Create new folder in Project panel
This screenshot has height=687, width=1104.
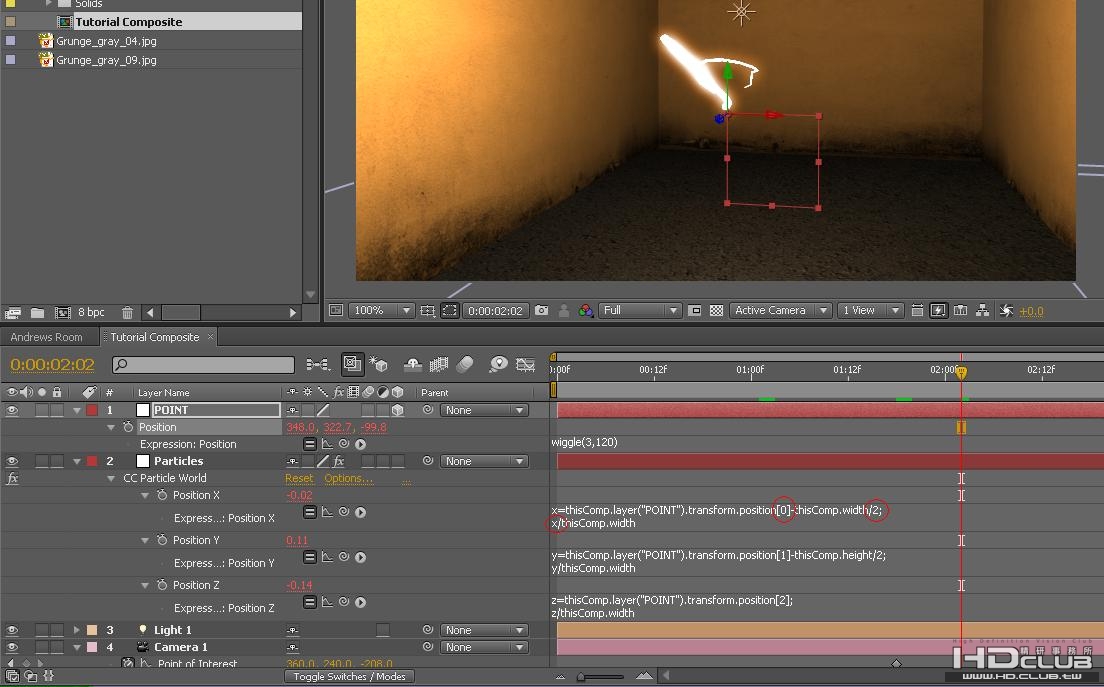37,313
